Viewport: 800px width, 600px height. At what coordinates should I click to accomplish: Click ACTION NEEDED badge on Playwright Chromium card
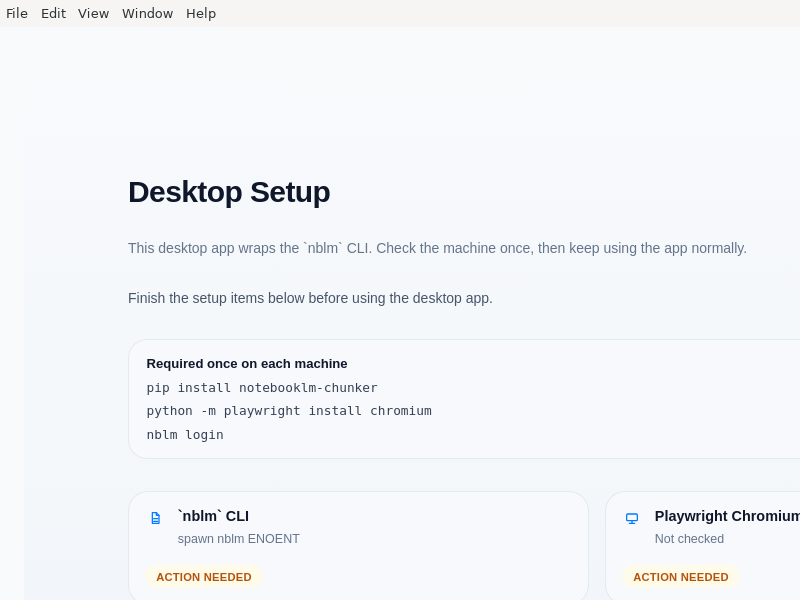681,577
